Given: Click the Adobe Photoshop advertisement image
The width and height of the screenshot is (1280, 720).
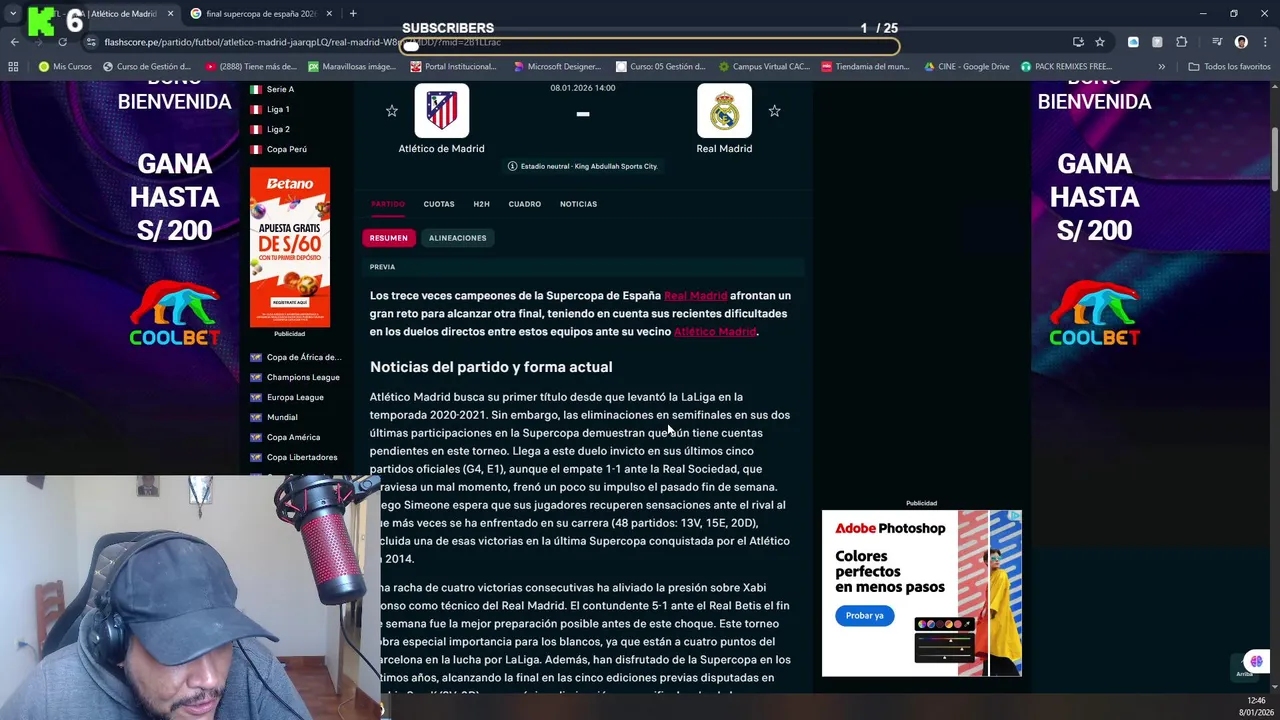Looking at the screenshot, I should click(921, 593).
